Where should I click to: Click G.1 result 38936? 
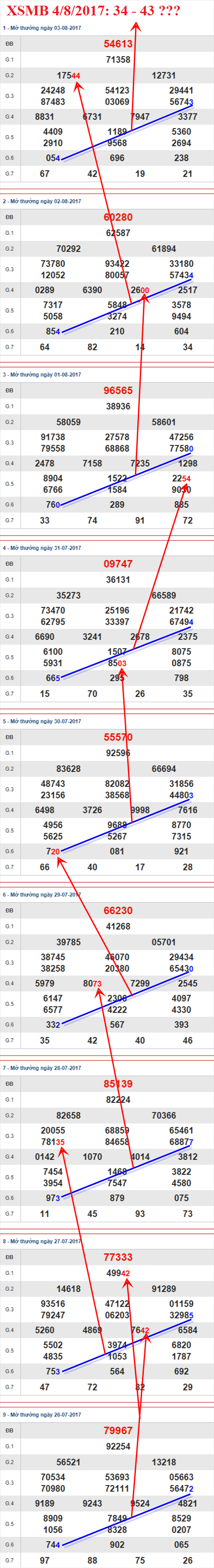118,406
